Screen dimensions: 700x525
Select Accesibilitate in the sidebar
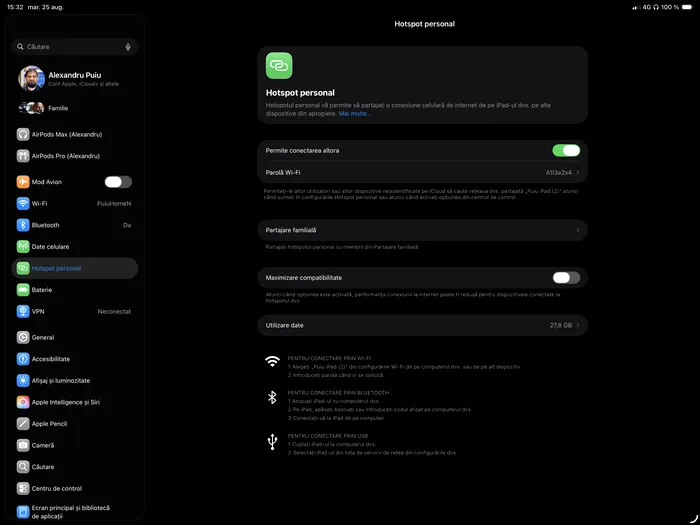[x=75, y=359]
